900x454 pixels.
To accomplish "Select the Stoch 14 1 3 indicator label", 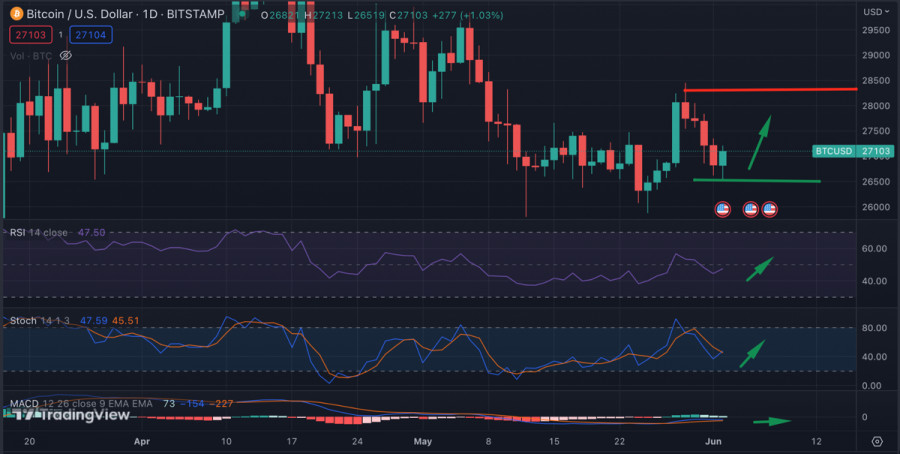I will tap(41, 320).
